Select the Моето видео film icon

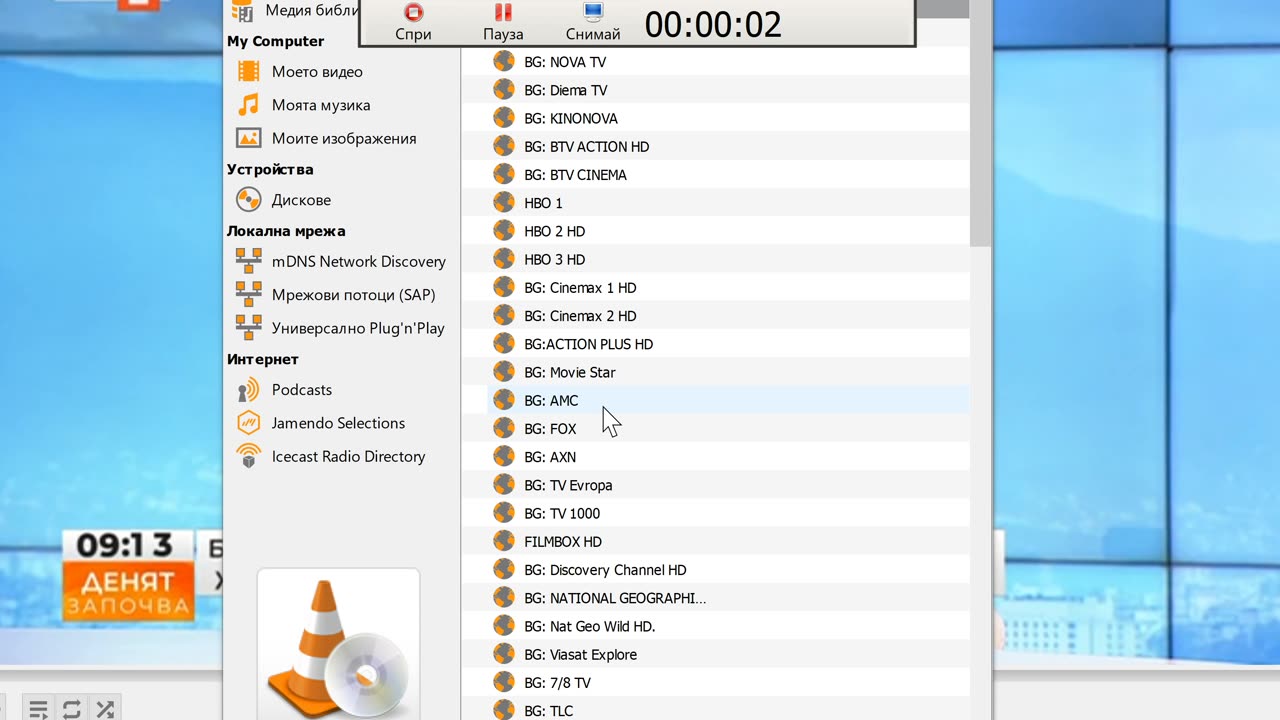248,72
